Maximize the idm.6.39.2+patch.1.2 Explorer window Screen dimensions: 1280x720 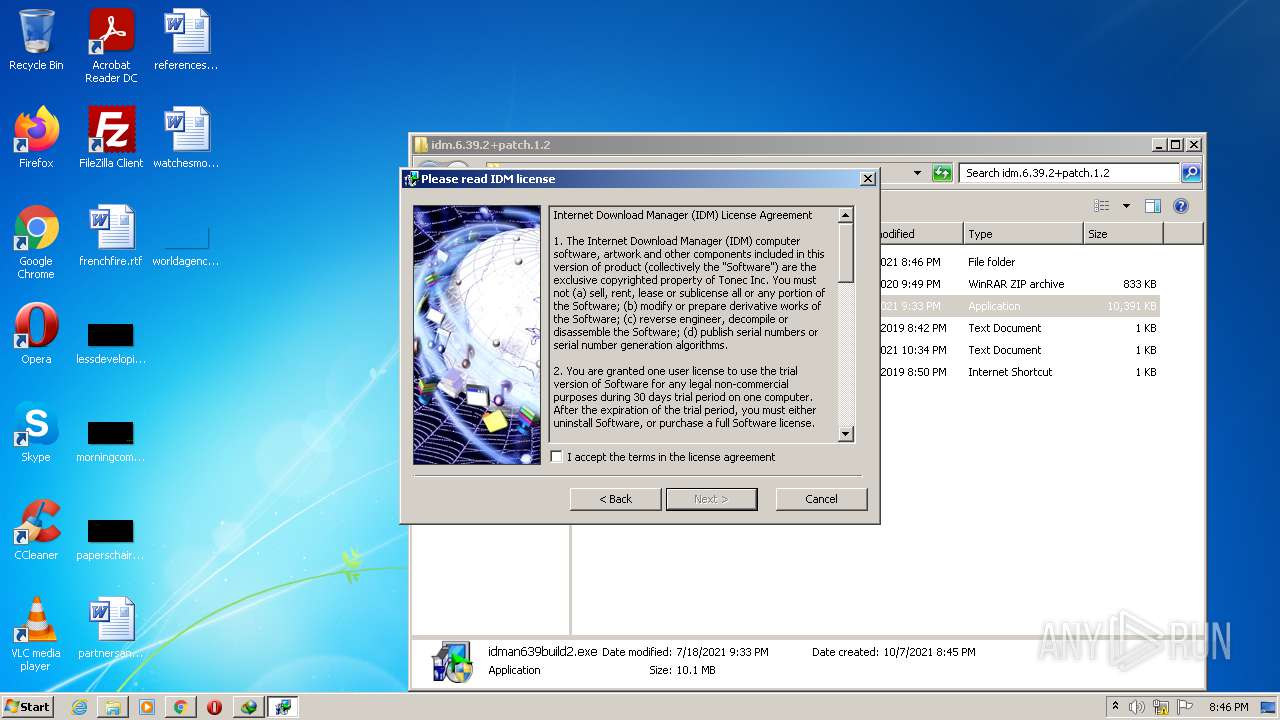[x=1175, y=145]
